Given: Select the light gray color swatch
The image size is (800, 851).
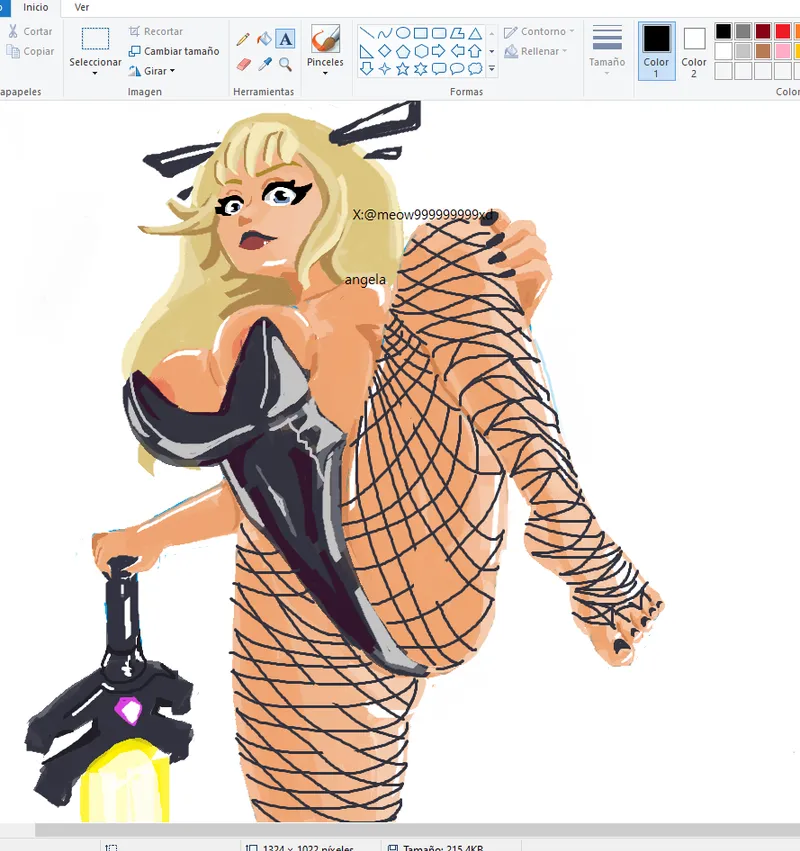Looking at the screenshot, I should 743,51.
